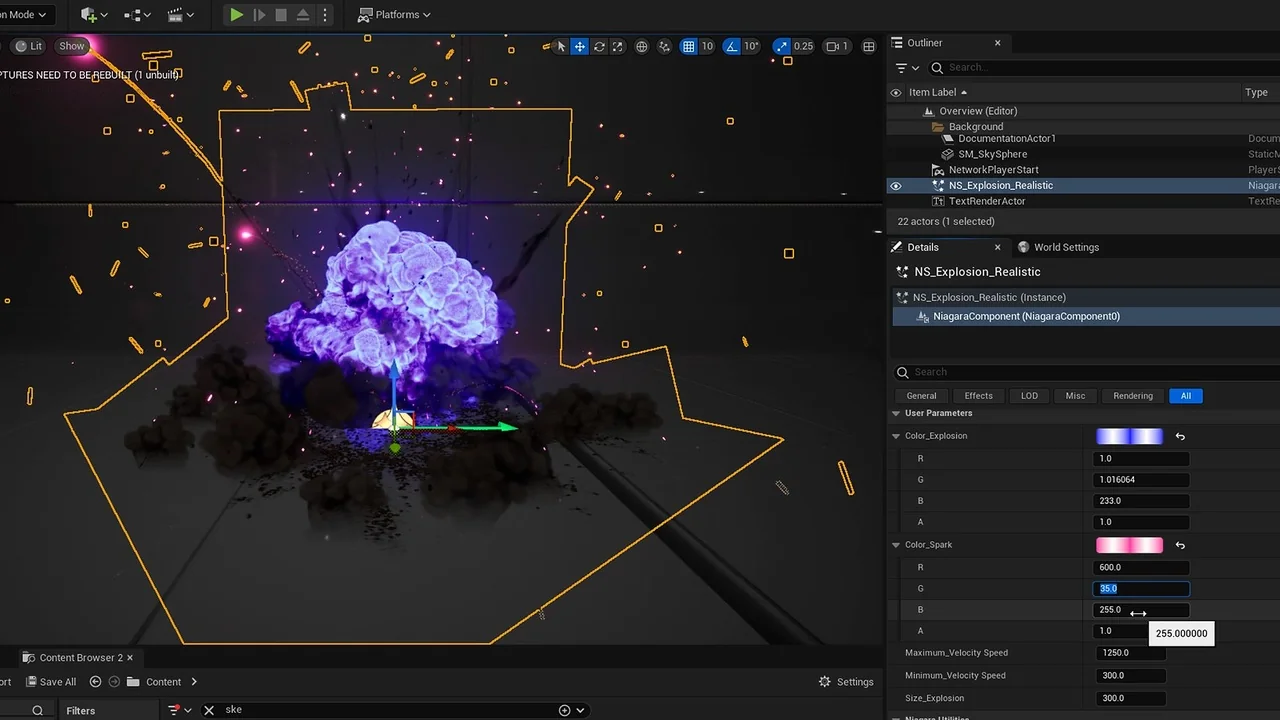
Task: Click the Eject button in play controls
Action: coord(303,15)
